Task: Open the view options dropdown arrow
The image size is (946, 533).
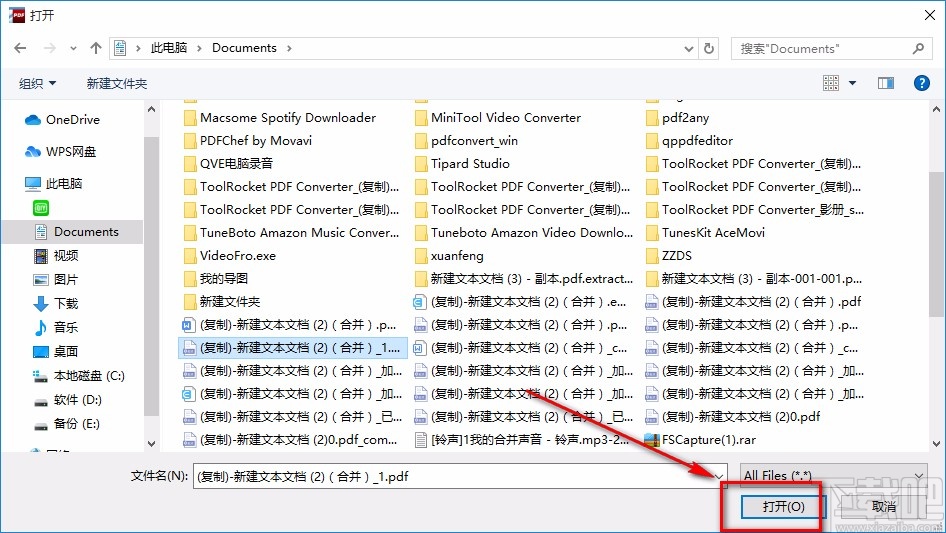Action: 852,83
